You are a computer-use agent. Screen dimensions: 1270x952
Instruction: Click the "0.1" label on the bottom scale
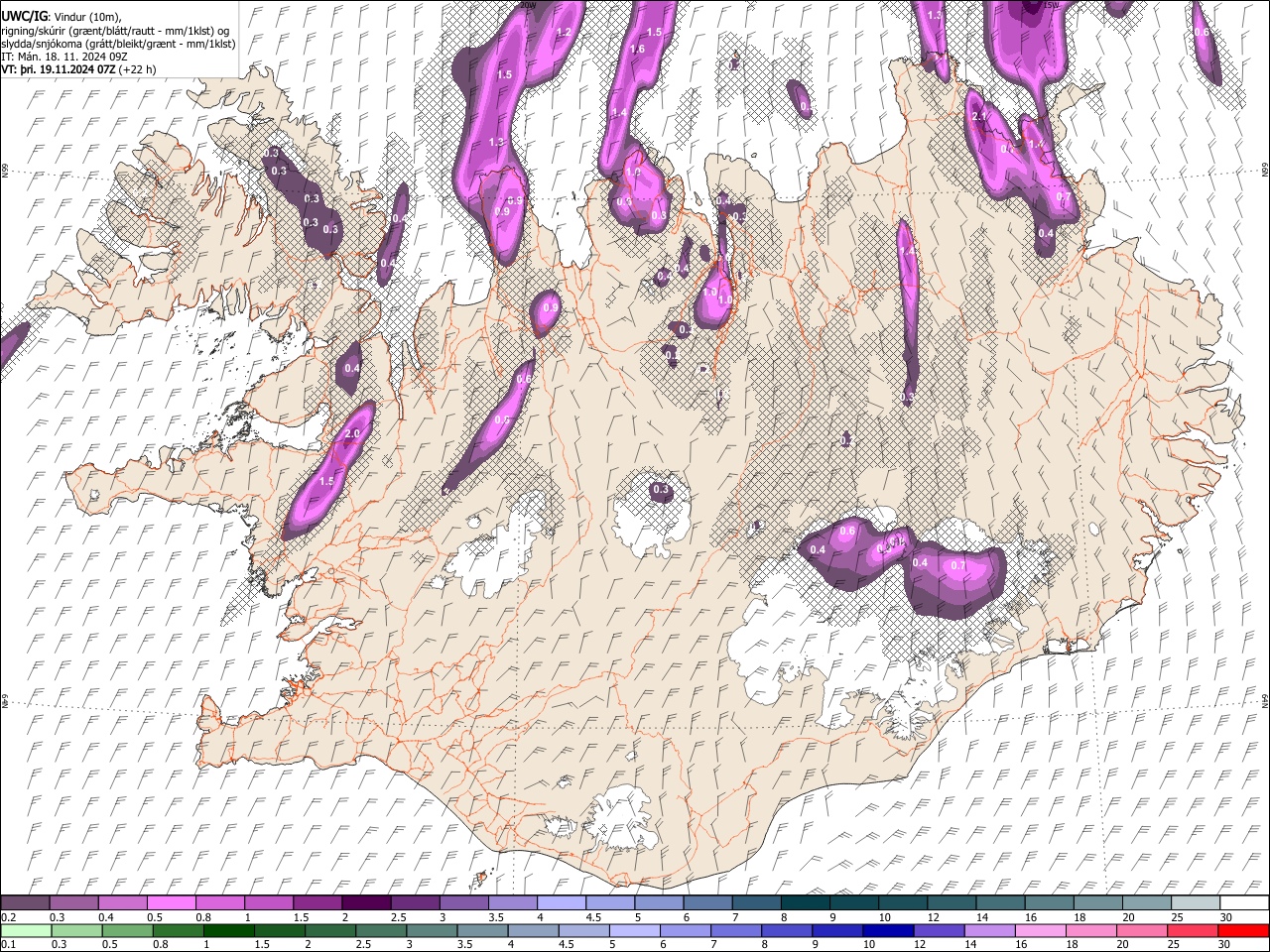8,944
